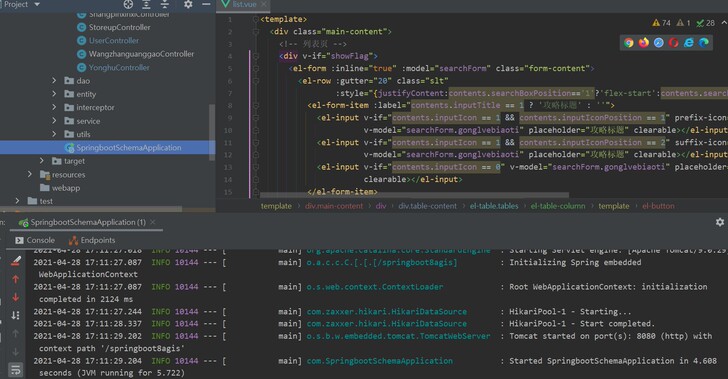This screenshot has height=379, width=728.
Task: Close the SpringbootSchemaApplication (1) run tab
Action: point(153,222)
